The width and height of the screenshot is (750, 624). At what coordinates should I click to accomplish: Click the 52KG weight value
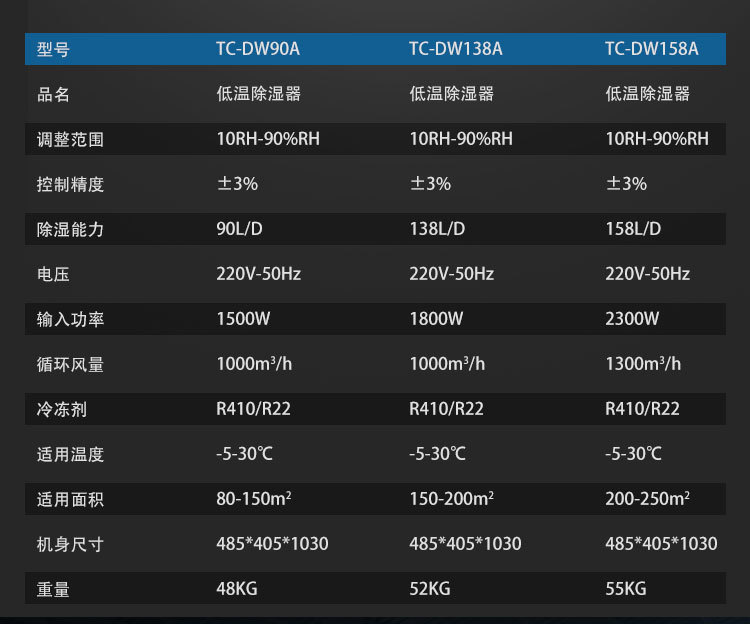430,589
